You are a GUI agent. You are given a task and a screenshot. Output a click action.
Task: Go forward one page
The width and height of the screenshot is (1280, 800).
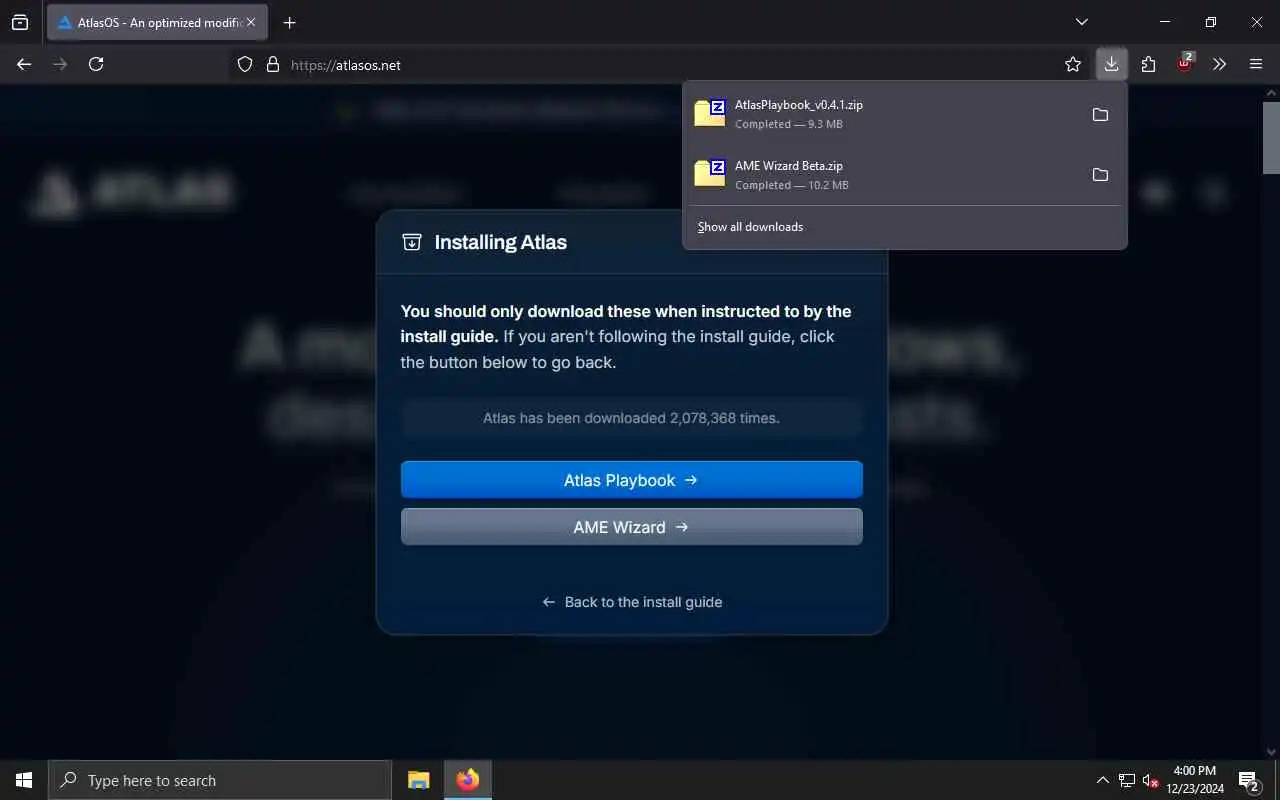pyautogui.click(x=60, y=64)
